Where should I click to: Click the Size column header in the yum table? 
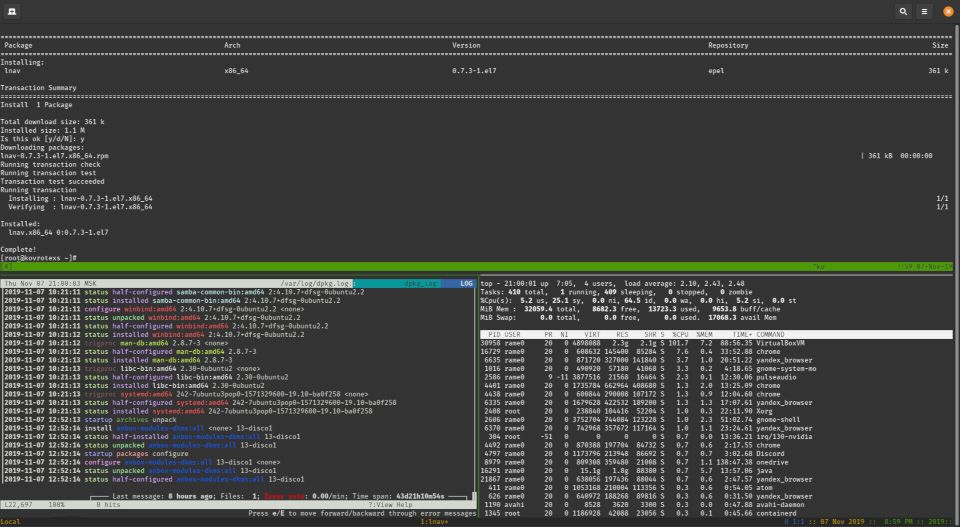pyautogui.click(x=940, y=45)
